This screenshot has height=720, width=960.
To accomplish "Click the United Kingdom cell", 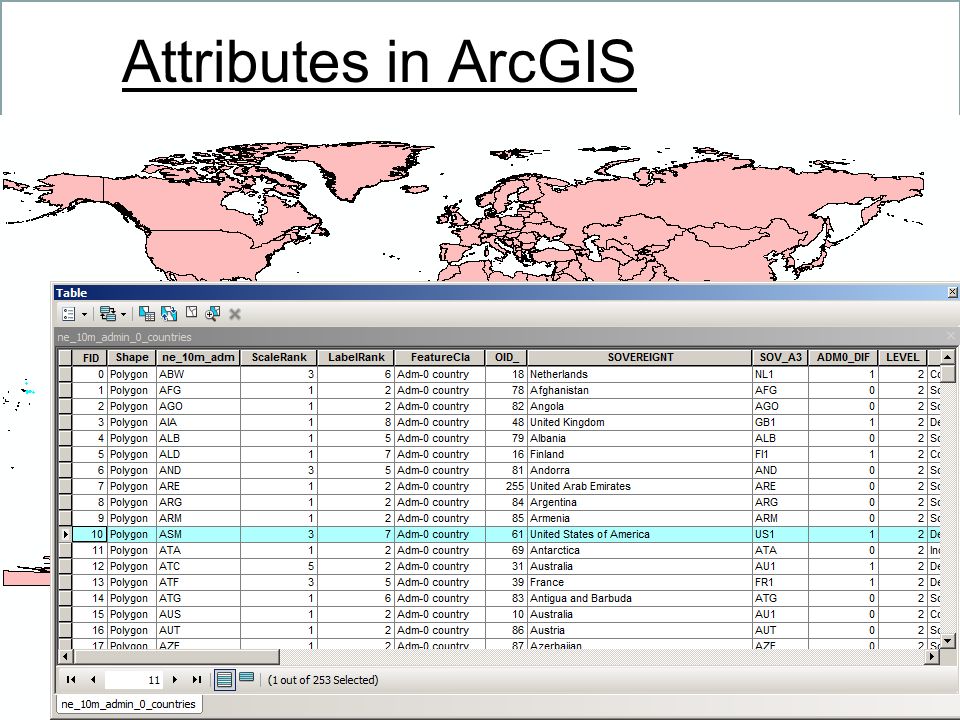I will pos(639,422).
